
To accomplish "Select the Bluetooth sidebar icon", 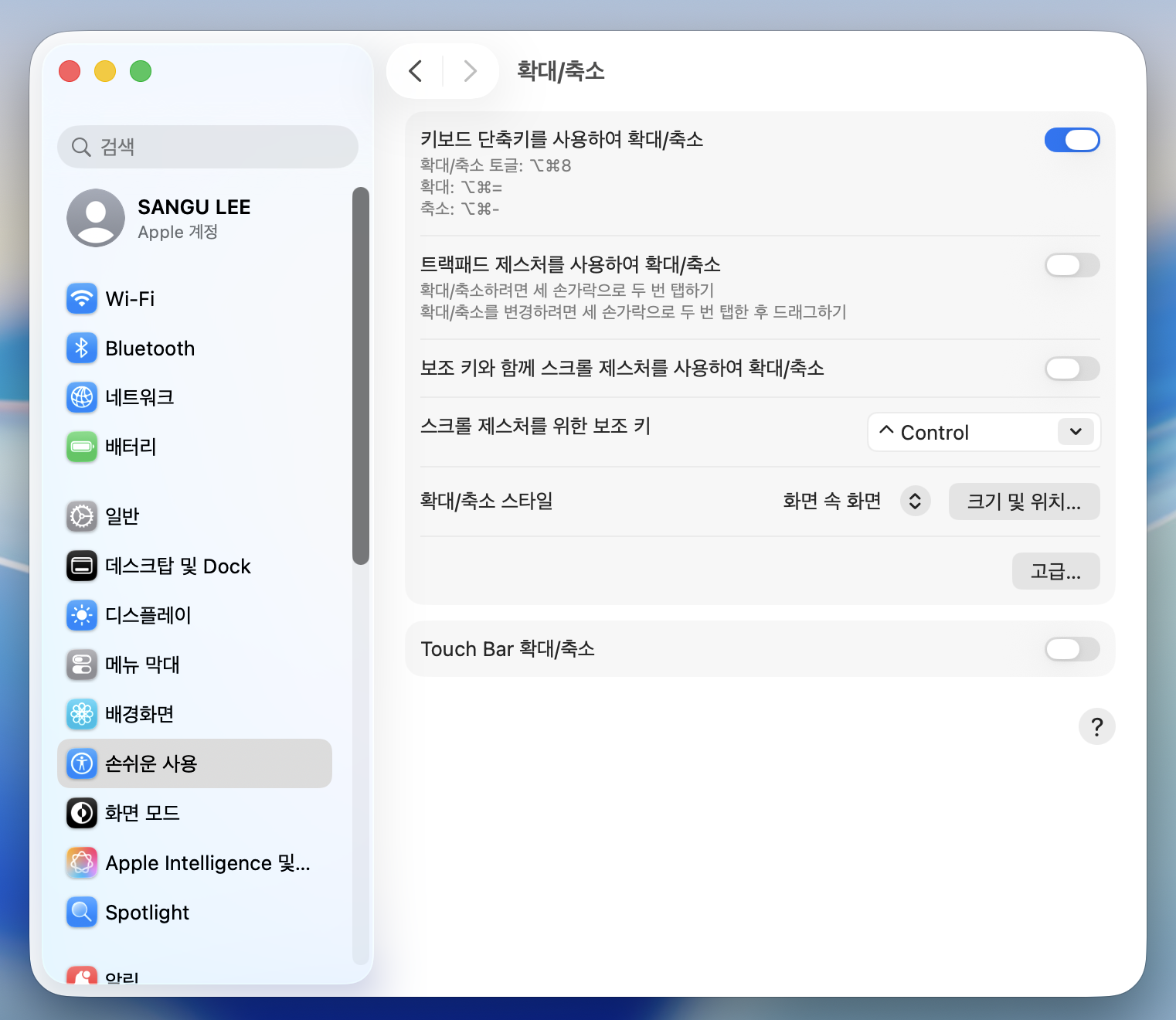I will point(81,348).
